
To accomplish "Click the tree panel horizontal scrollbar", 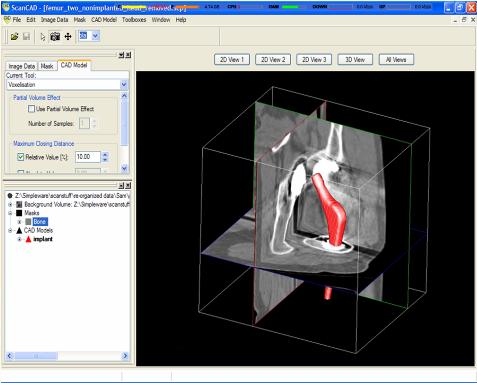I will click(x=67, y=356).
